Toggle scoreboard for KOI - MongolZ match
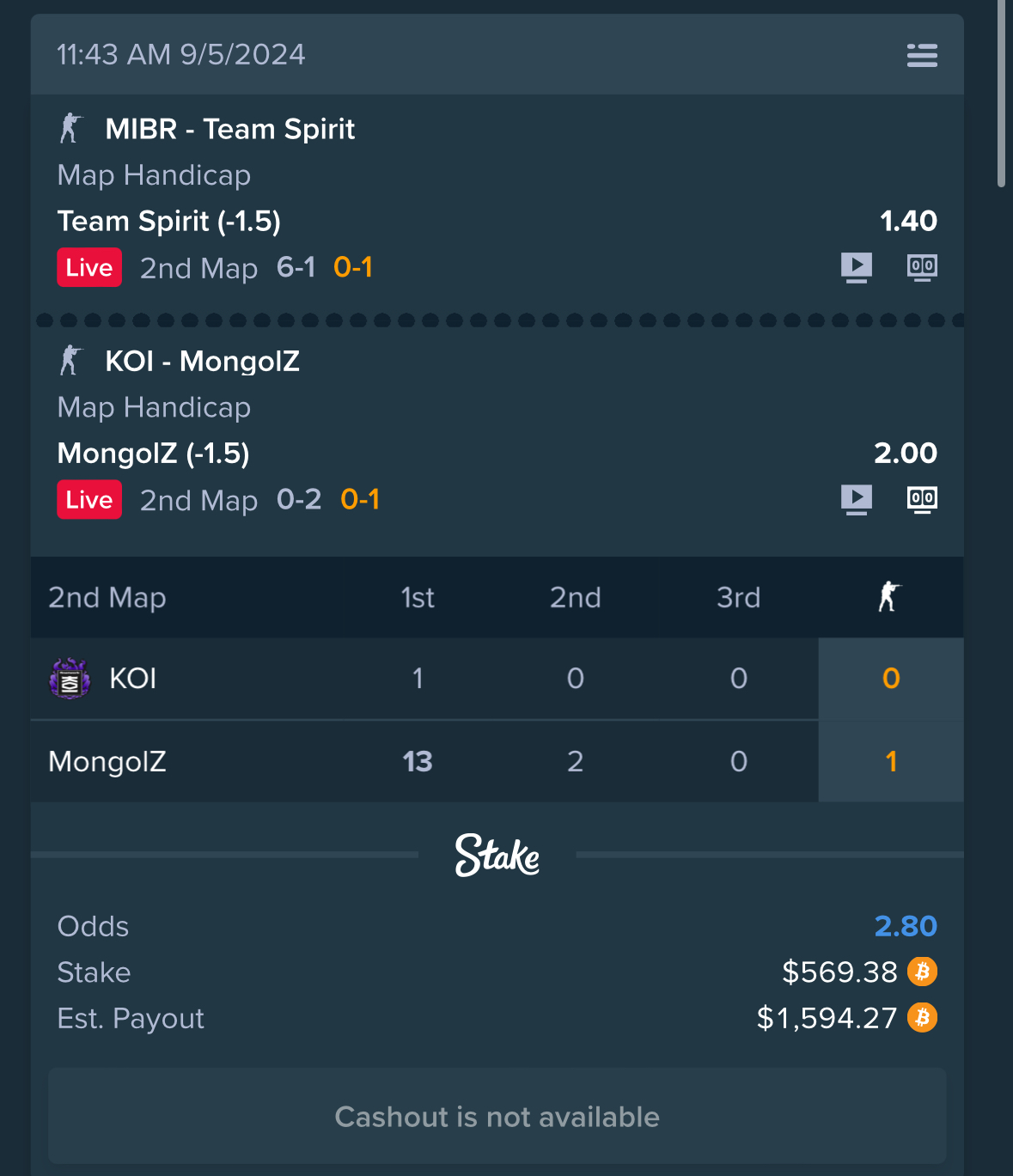The image size is (1013, 1176). click(x=922, y=499)
